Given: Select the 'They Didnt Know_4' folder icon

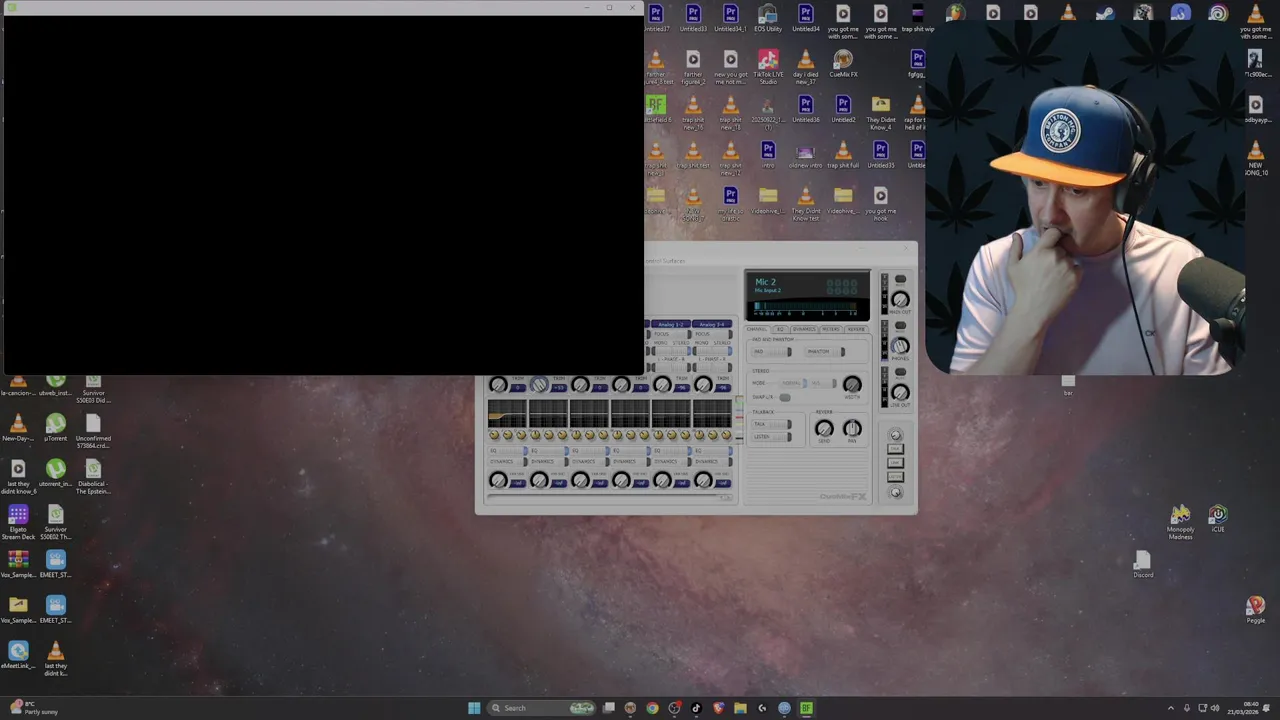Looking at the screenshot, I should coord(881,113).
